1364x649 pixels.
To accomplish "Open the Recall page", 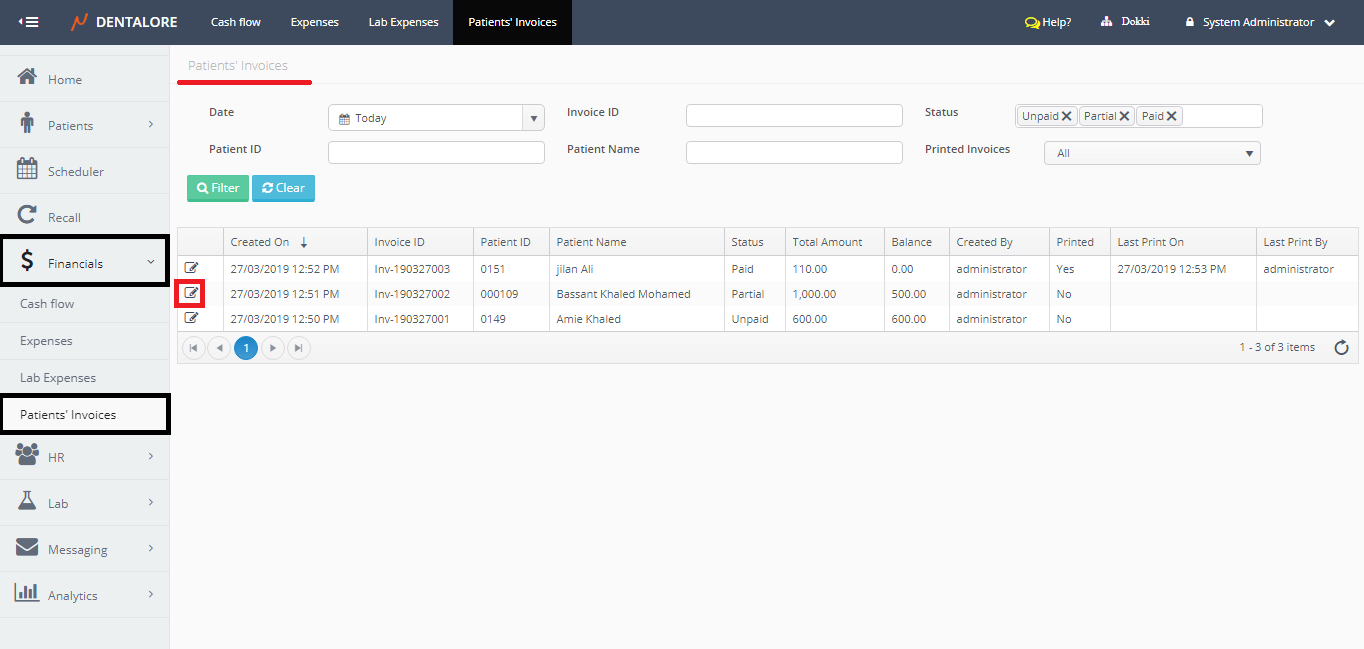I will click(64, 217).
